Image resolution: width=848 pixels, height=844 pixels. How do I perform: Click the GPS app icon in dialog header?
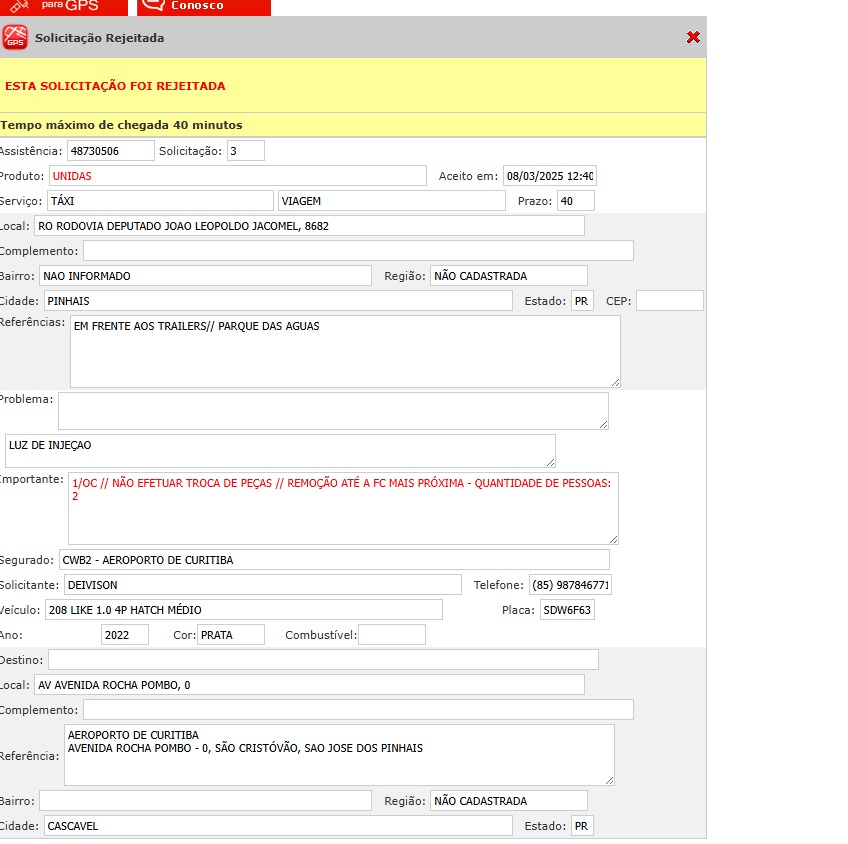point(15,37)
